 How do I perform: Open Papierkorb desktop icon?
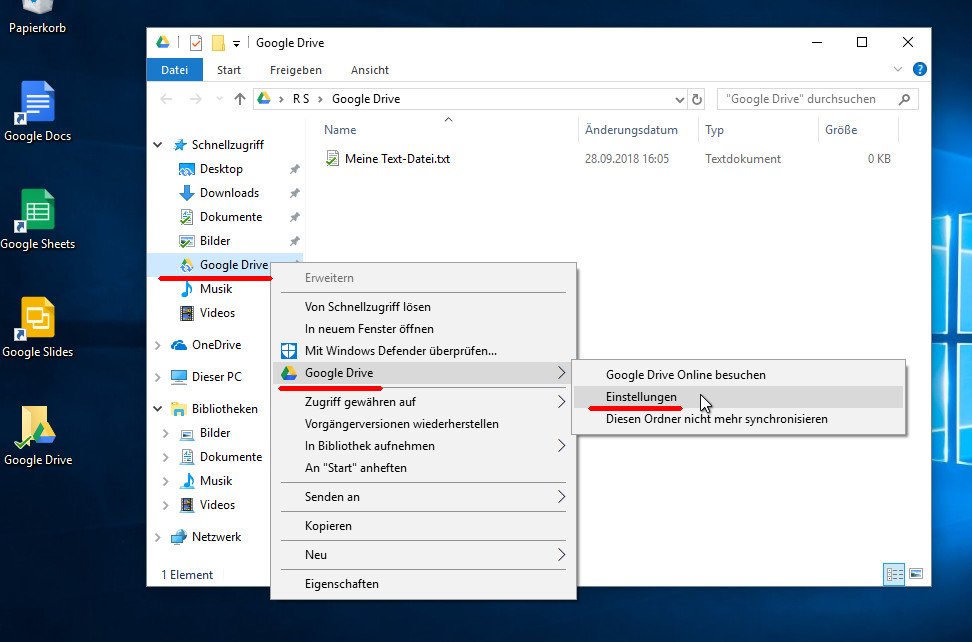pyautogui.click(x=37, y=17)
